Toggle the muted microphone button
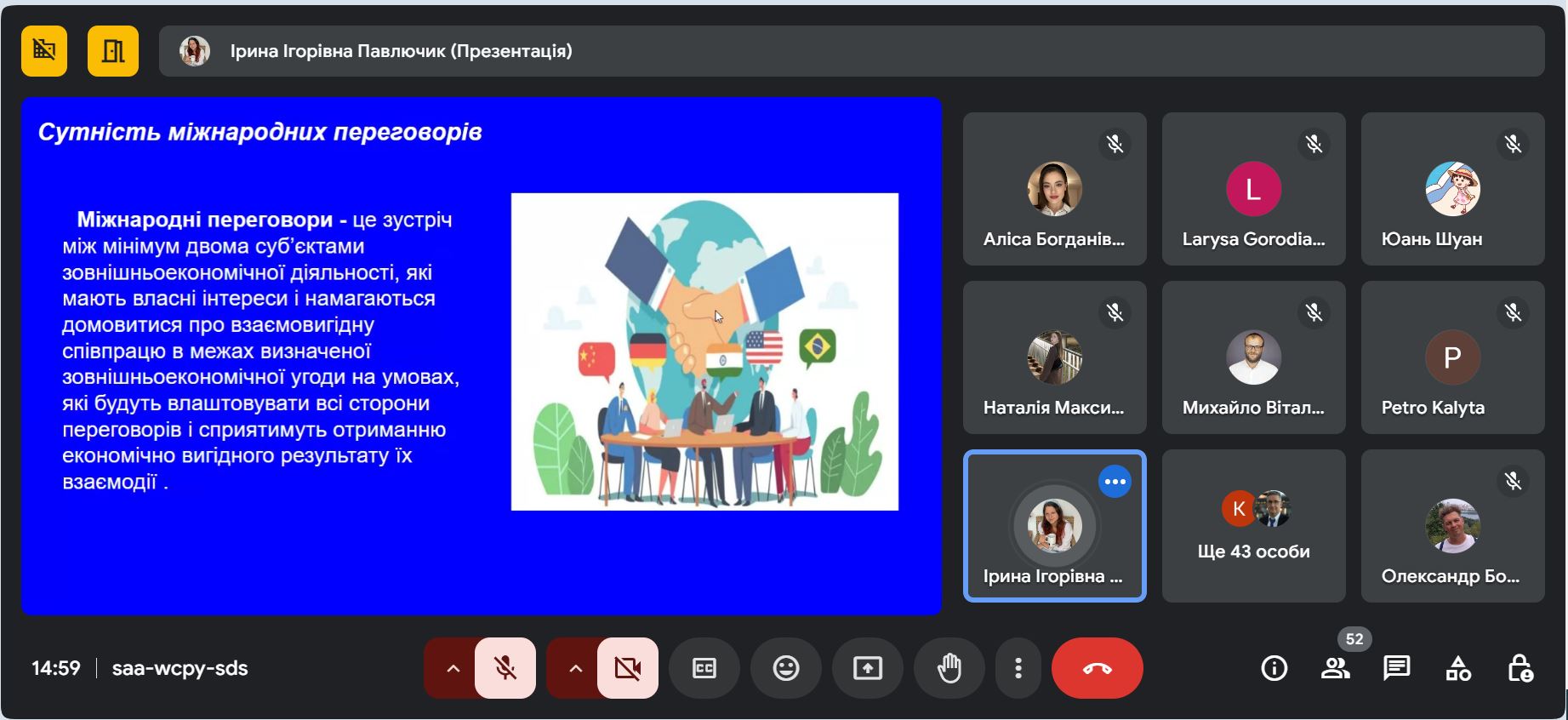Image resolution: width=1568 pixels, height=720 pixels. (x=505, y=668)
